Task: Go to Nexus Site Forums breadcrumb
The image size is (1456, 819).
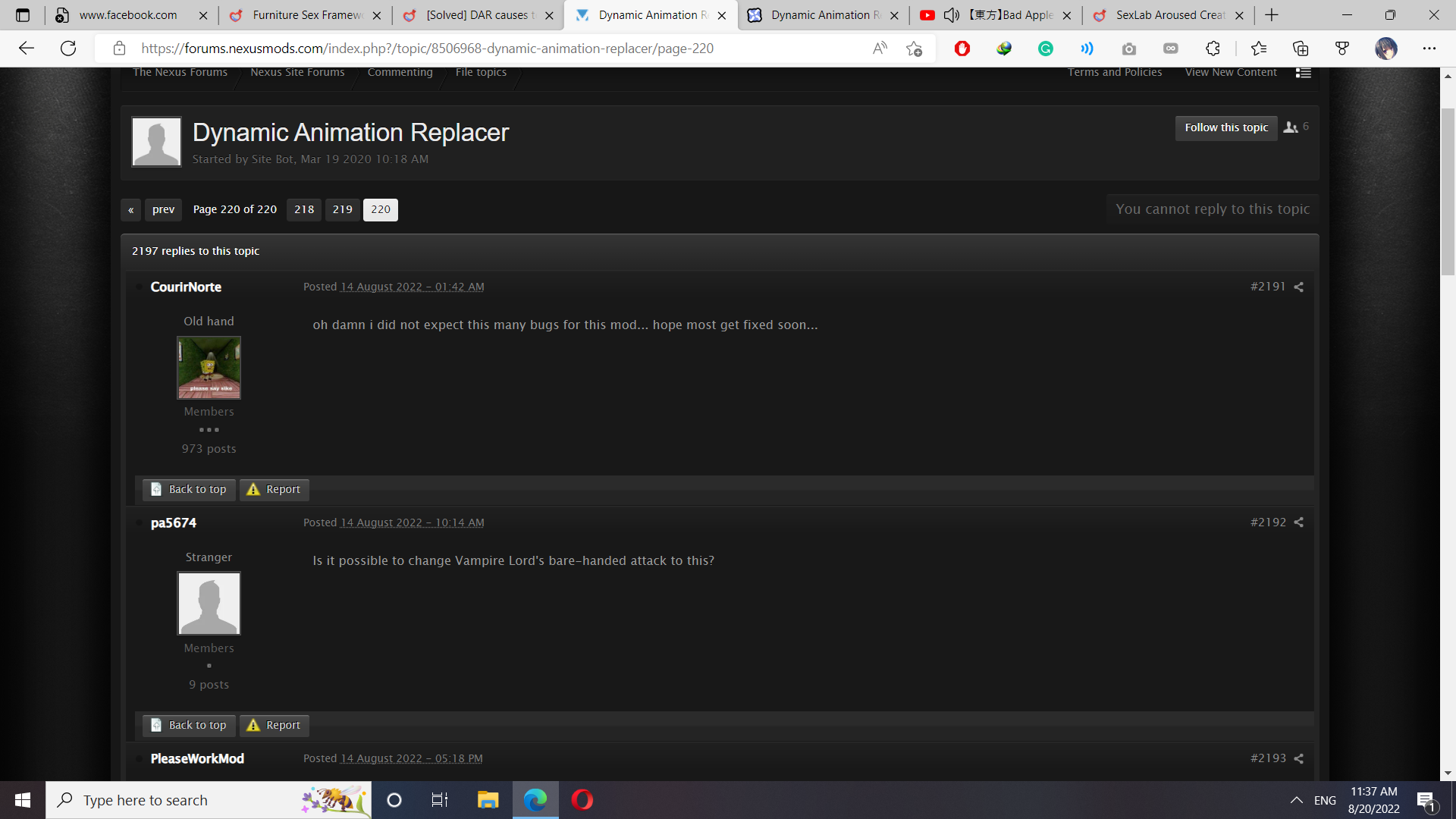Action: 297,73
